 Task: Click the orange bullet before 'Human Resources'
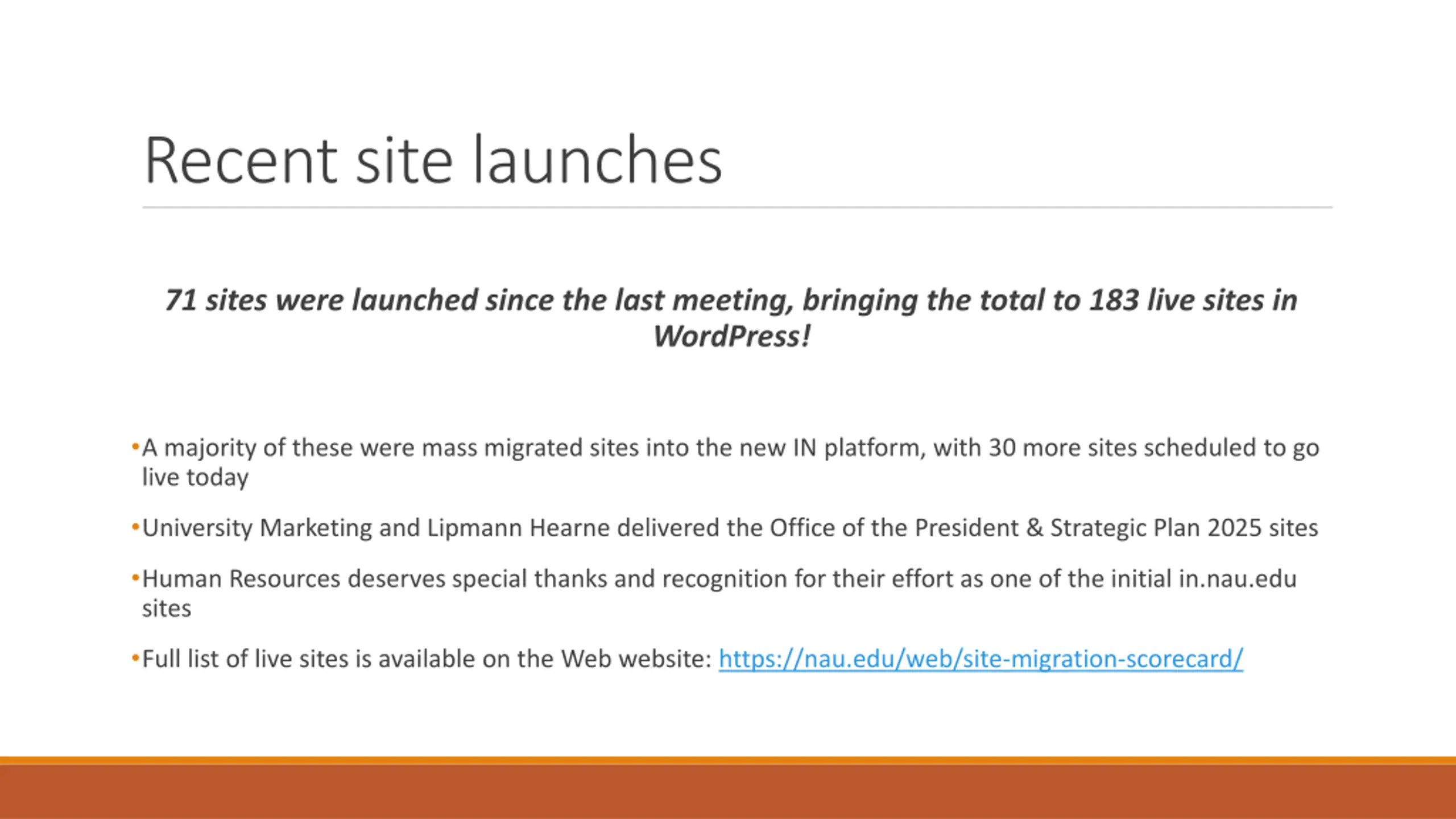[135, 578]
